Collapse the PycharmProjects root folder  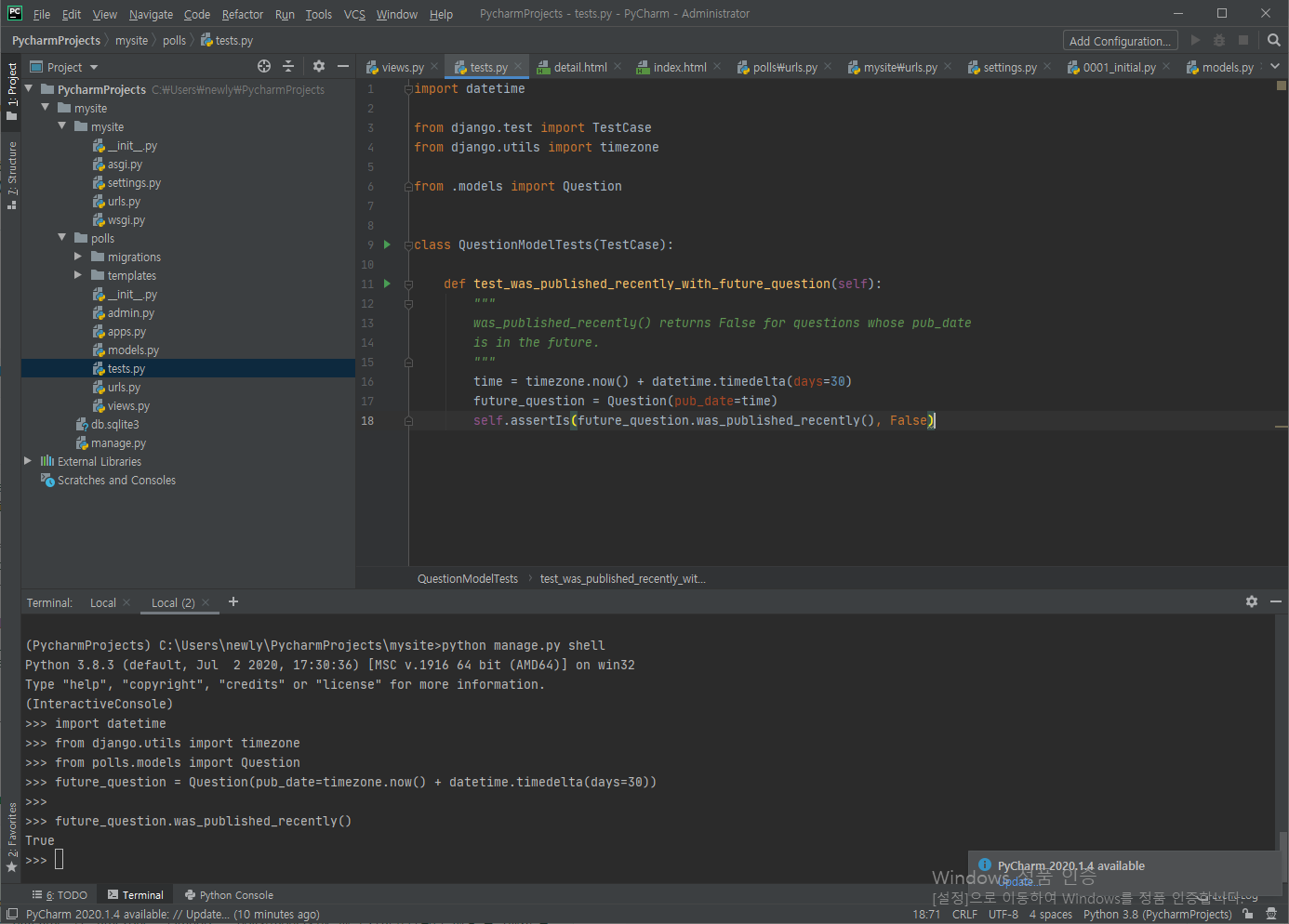click(x=28, y=89)
